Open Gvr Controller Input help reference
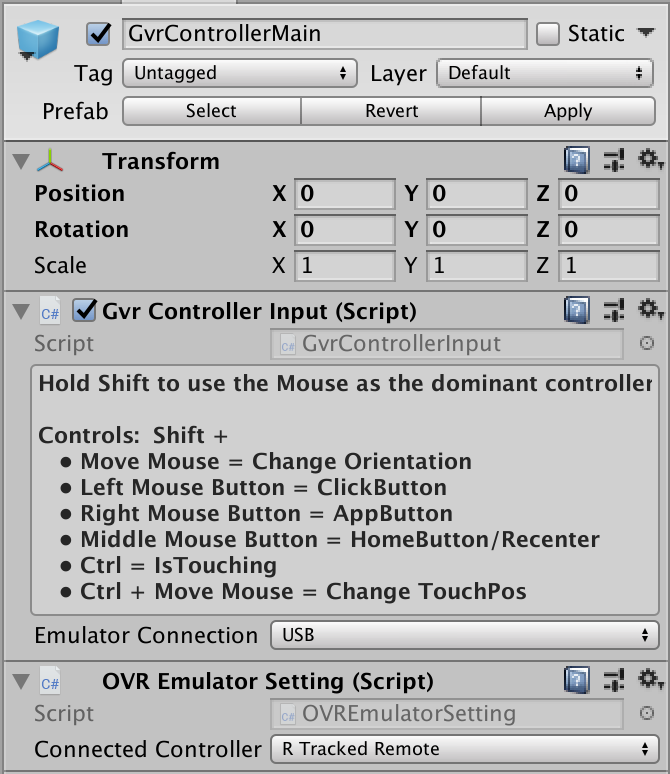670x774 pixels. coord(577,310)
